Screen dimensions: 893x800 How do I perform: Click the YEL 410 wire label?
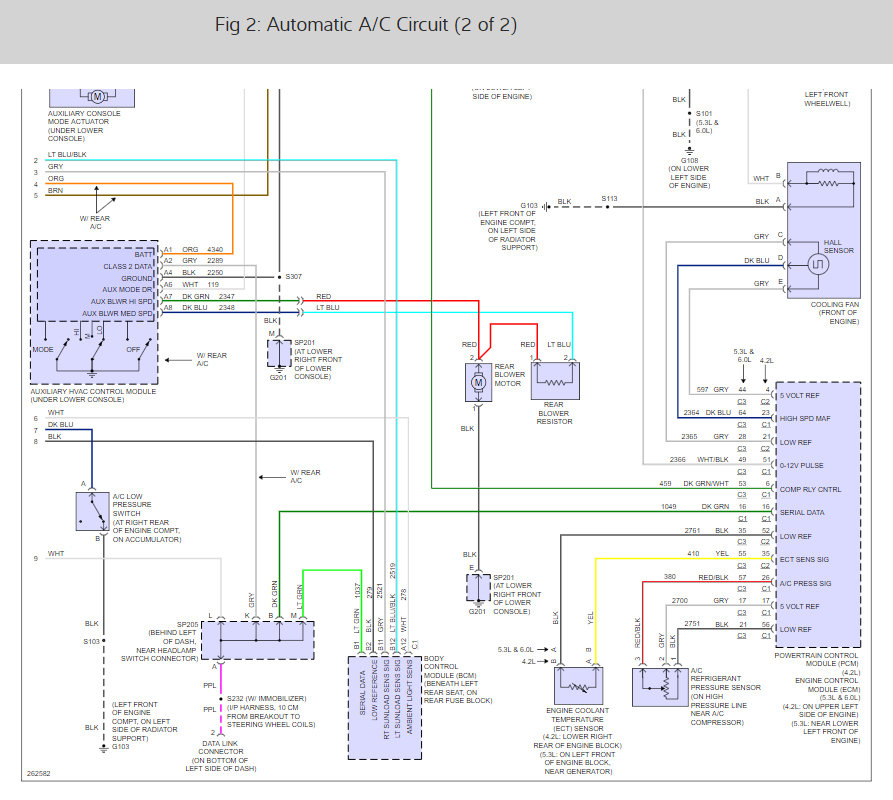tap(722, 553)
